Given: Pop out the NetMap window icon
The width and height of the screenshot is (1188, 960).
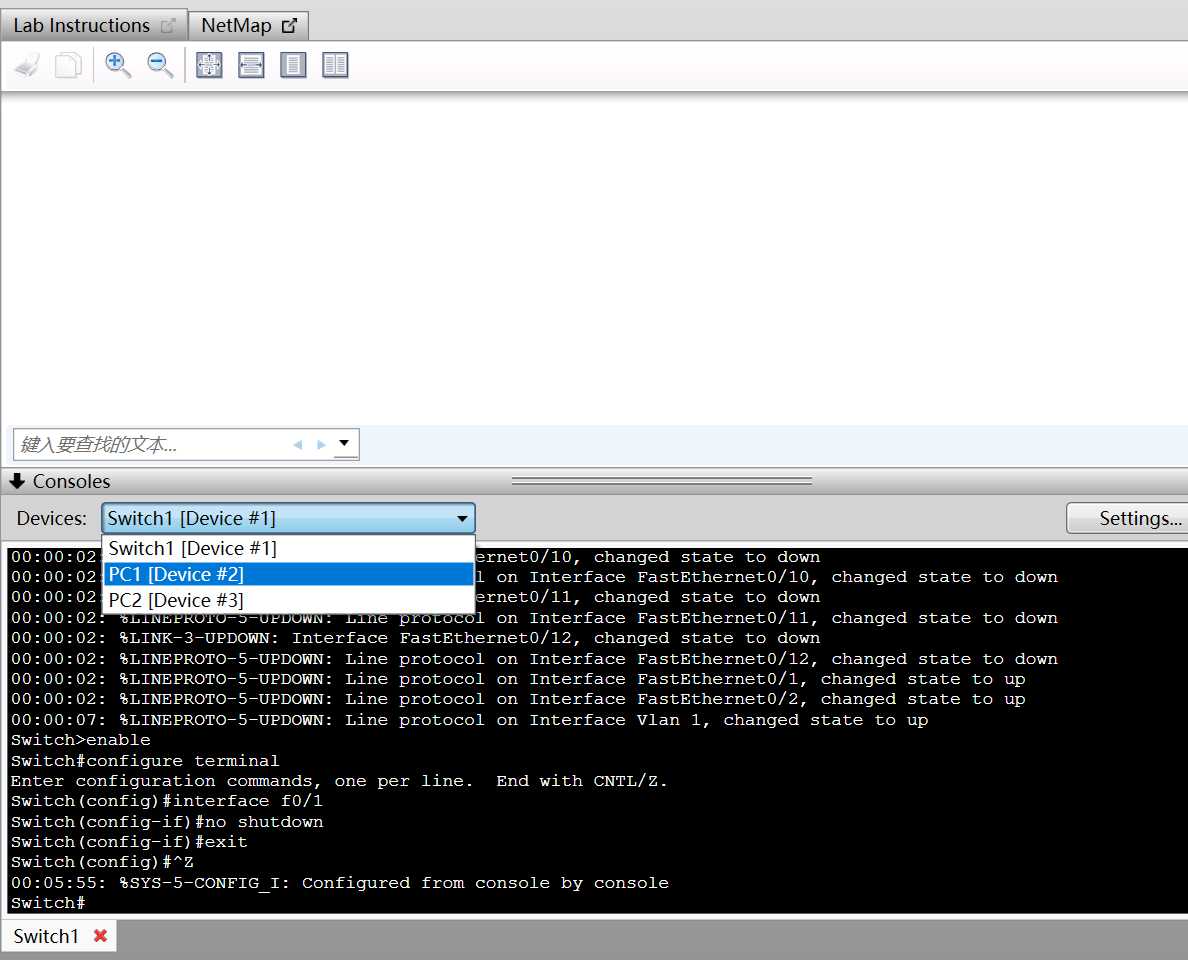Looking at the screenshot, I should (289, 26).
